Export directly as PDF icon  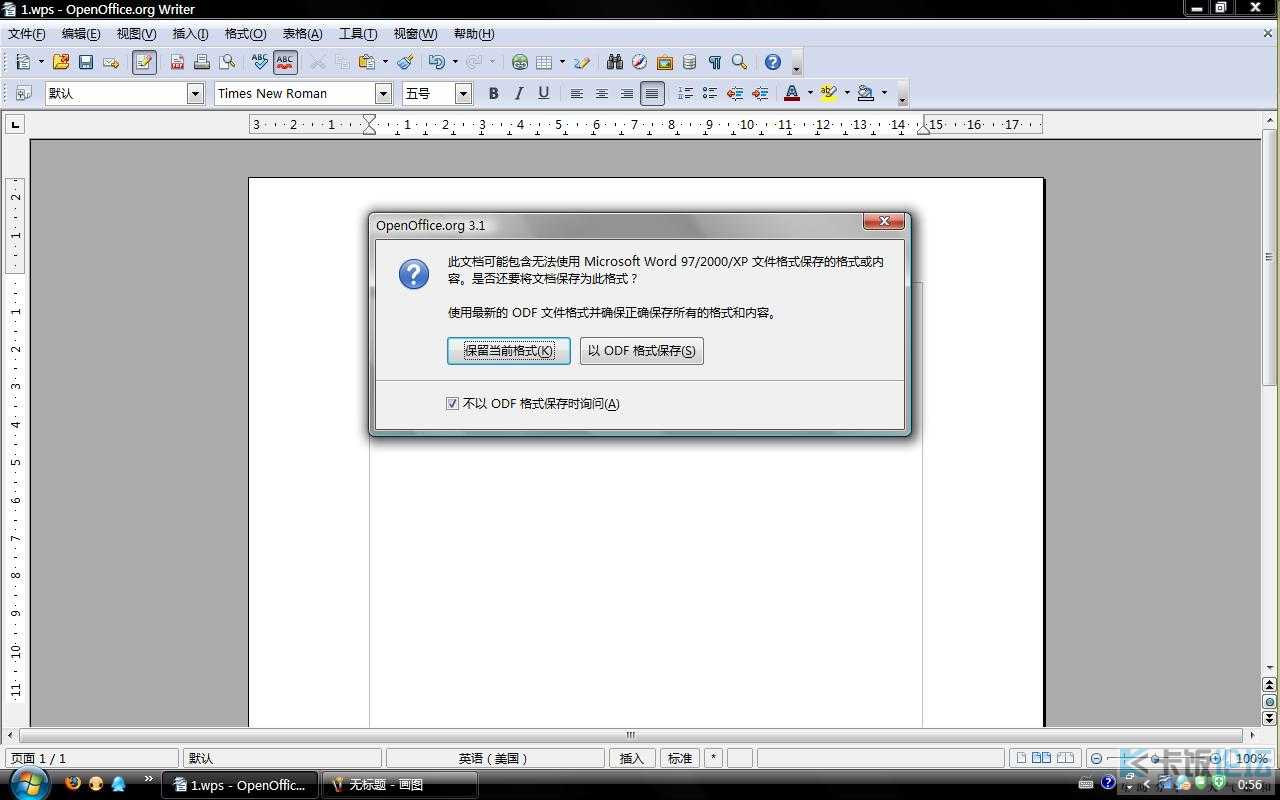coord(177,62)
